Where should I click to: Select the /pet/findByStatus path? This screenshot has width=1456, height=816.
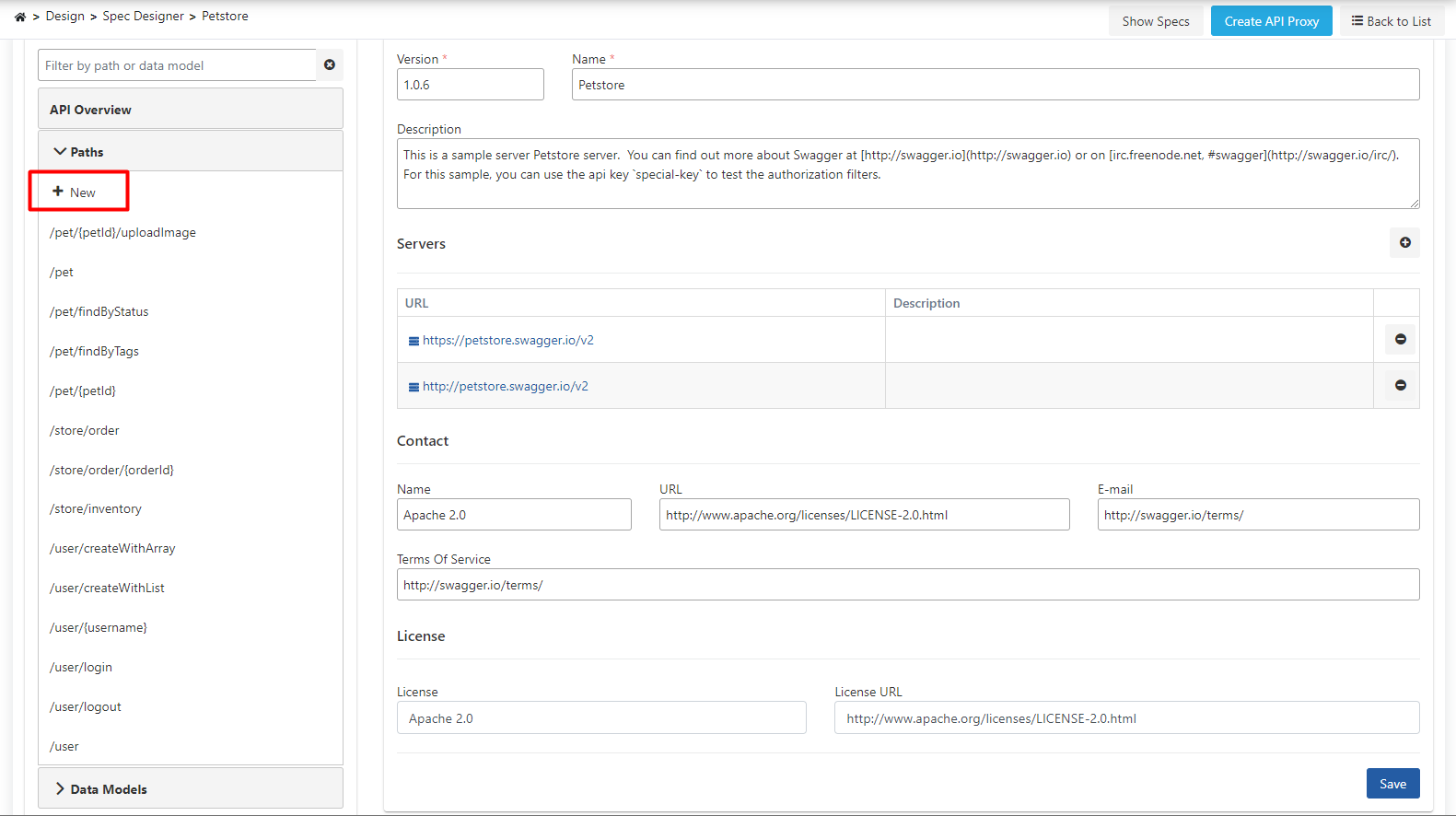(x=99, y=311)
